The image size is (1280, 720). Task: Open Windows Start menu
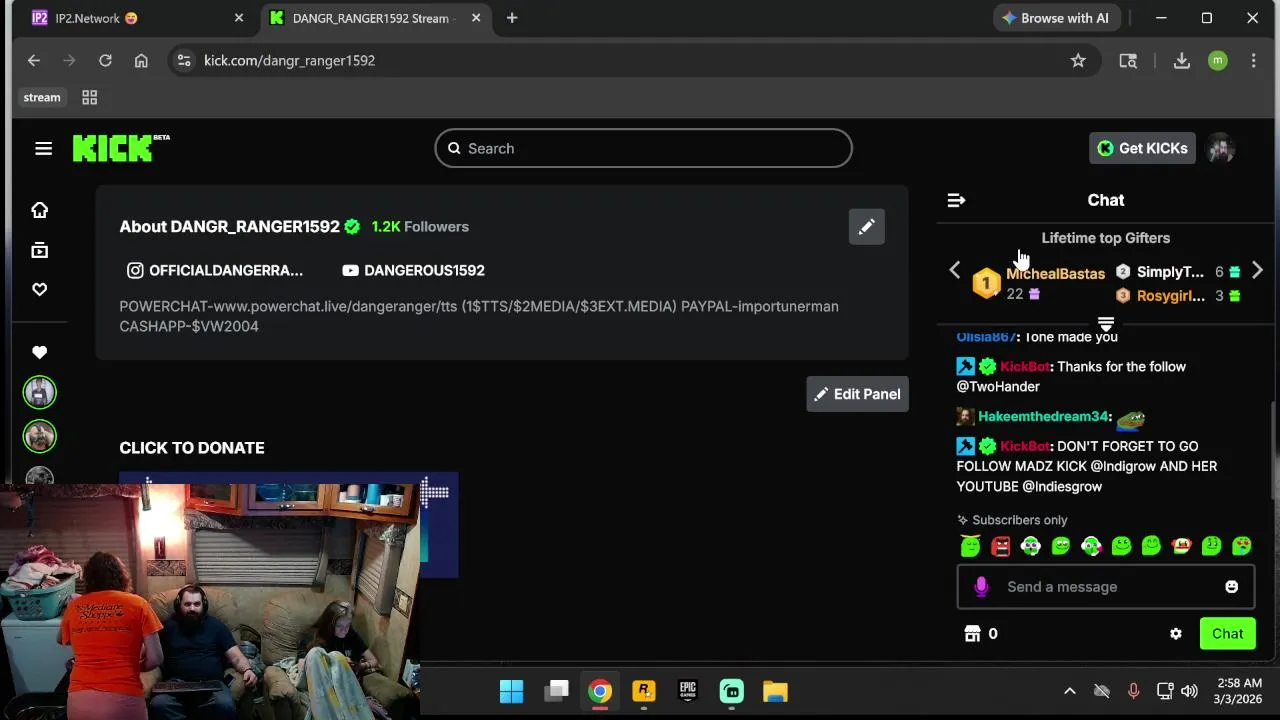click(511, 691)
